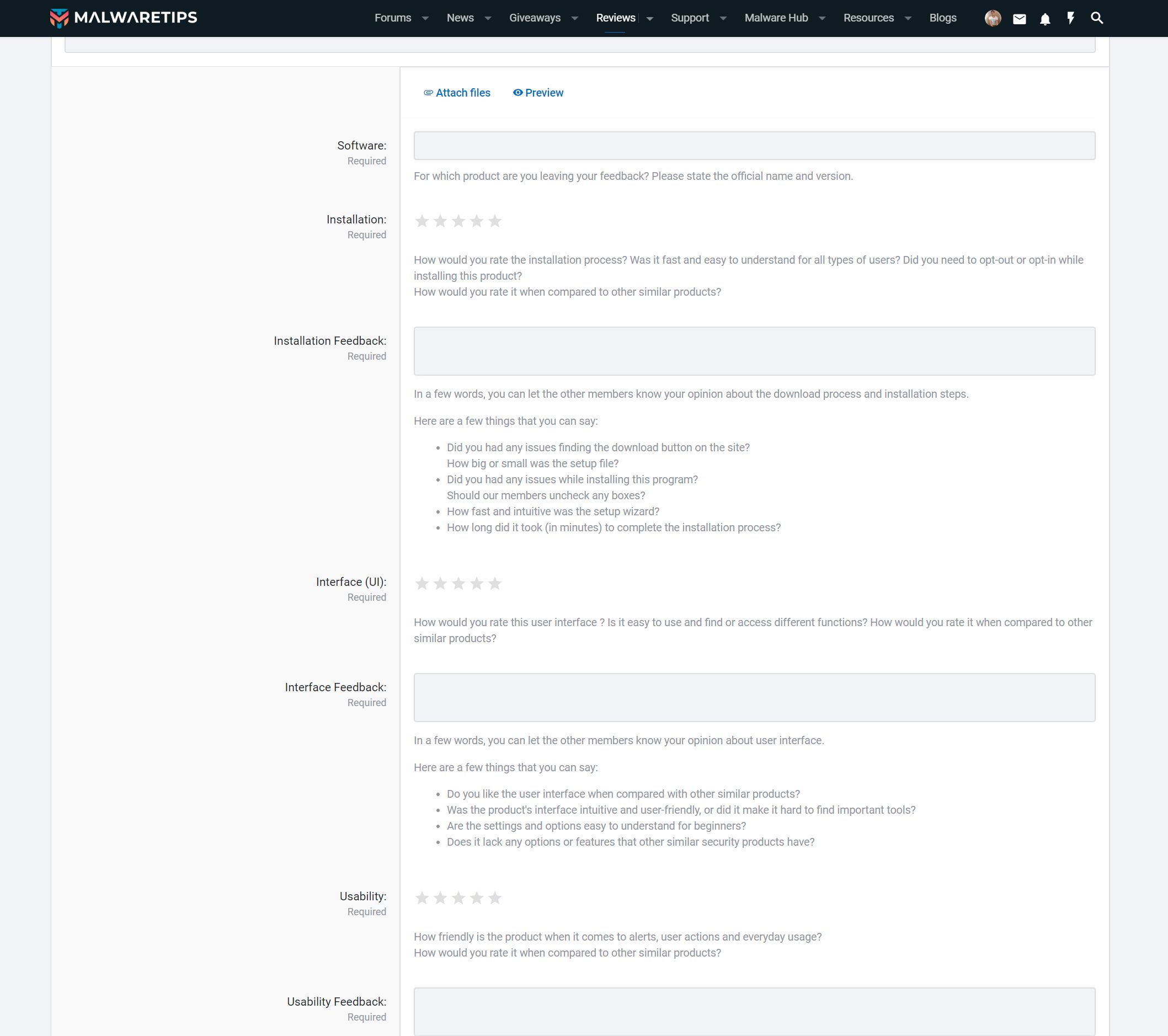
Task: Expand the Giveaways dropdown arrow
Action: [x=575, y=18]
